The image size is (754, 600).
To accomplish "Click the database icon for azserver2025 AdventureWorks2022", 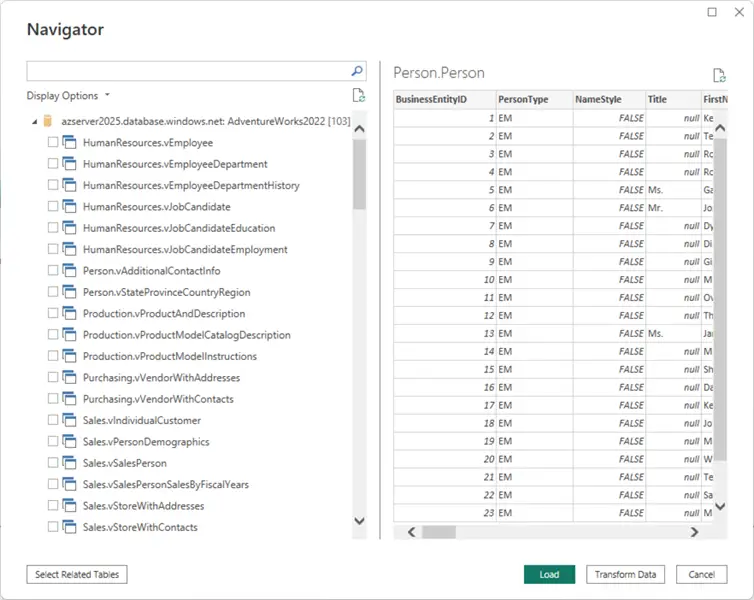I will (x=48, y=121).
